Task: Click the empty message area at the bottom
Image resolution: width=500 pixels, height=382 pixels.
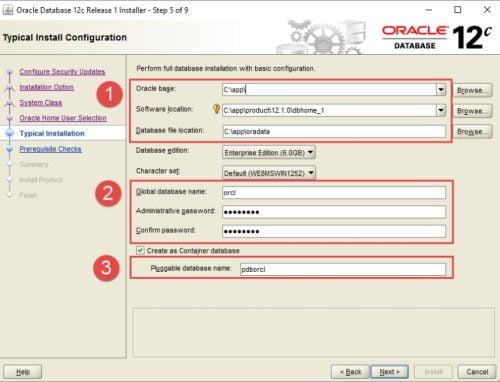Action: (x=314, y=332)
